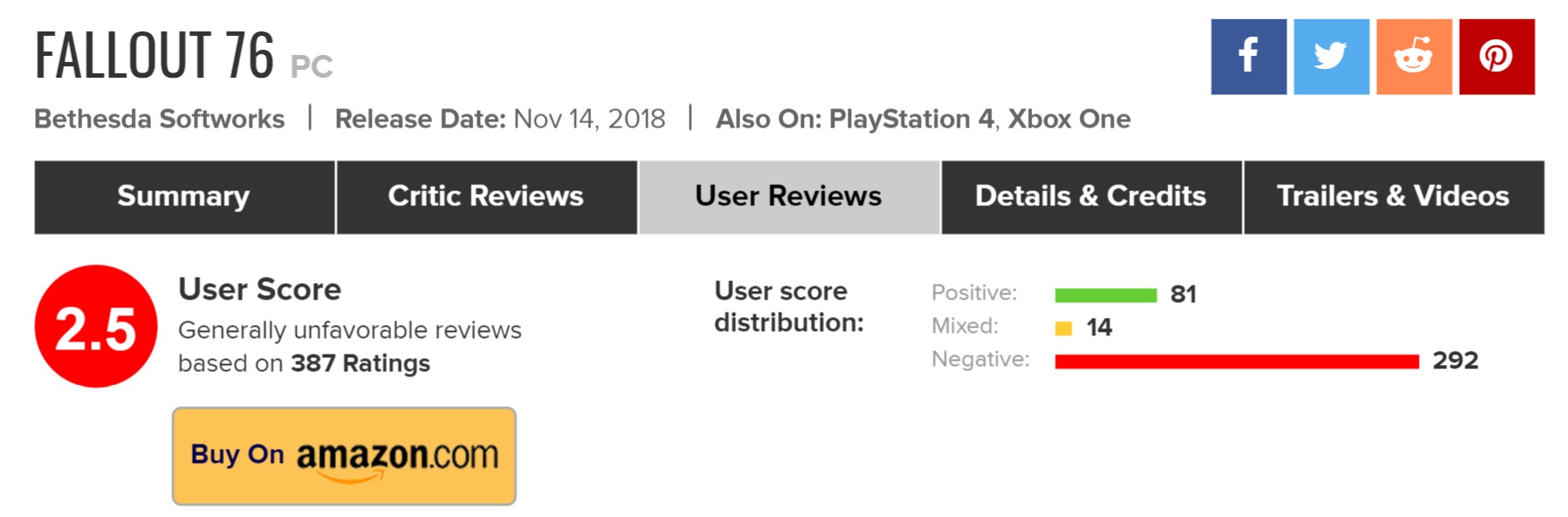View Trailers & Videos tab
Image resolution: width=1568 pixels, height=517 pixels.
coord(1393,196)
